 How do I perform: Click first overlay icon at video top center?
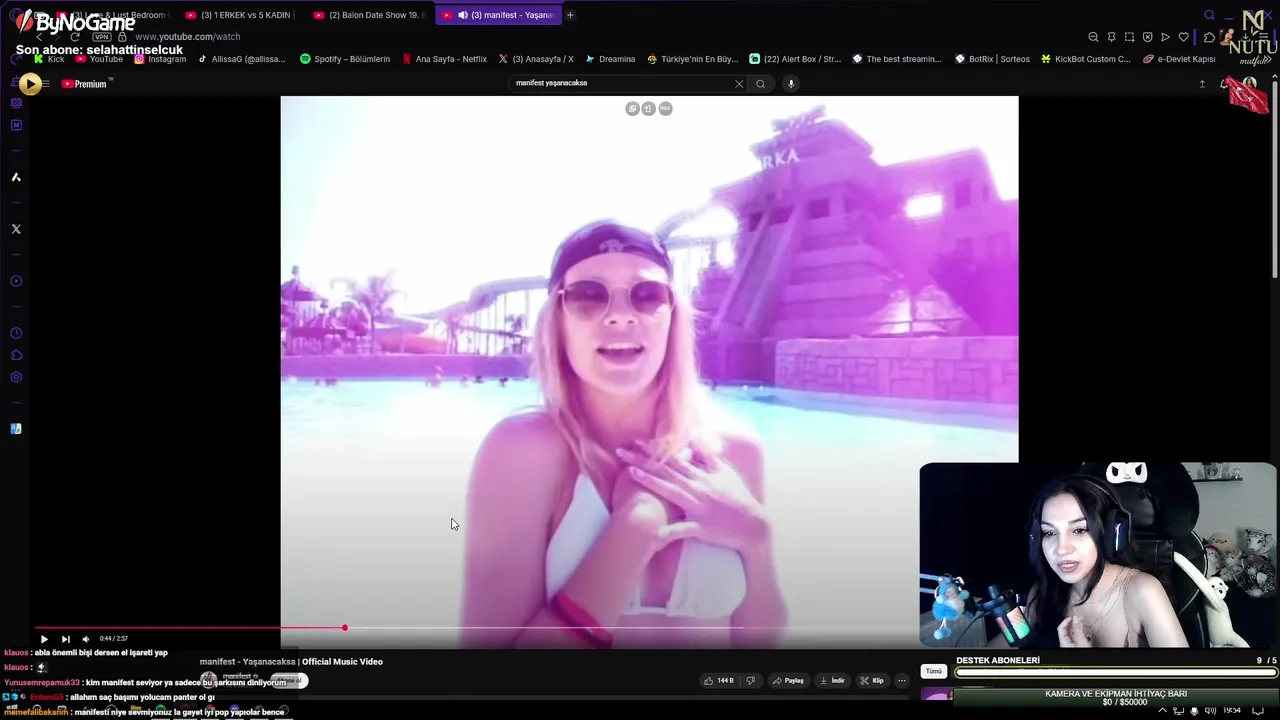632,109
